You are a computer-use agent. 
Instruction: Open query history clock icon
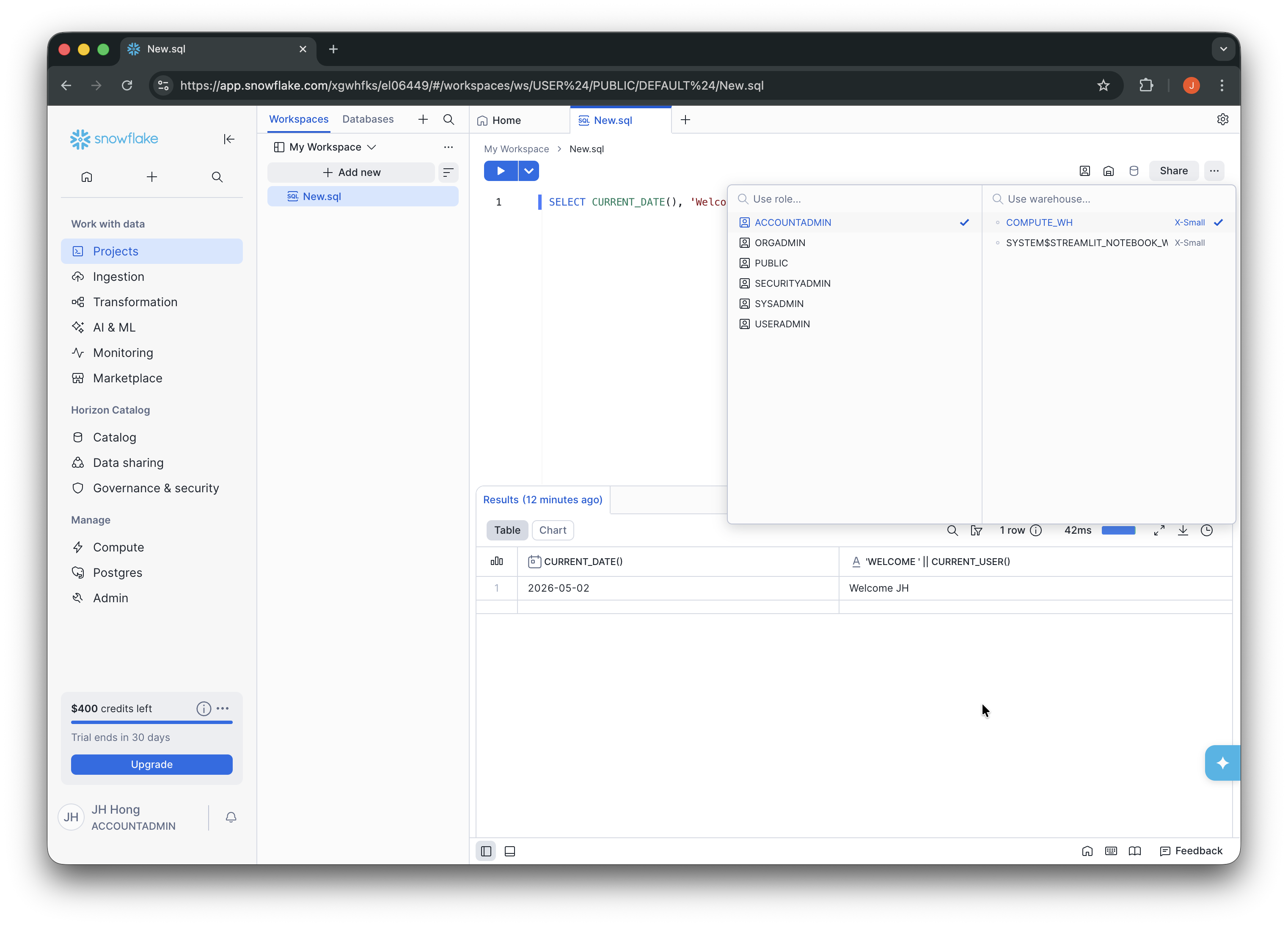1207,530
